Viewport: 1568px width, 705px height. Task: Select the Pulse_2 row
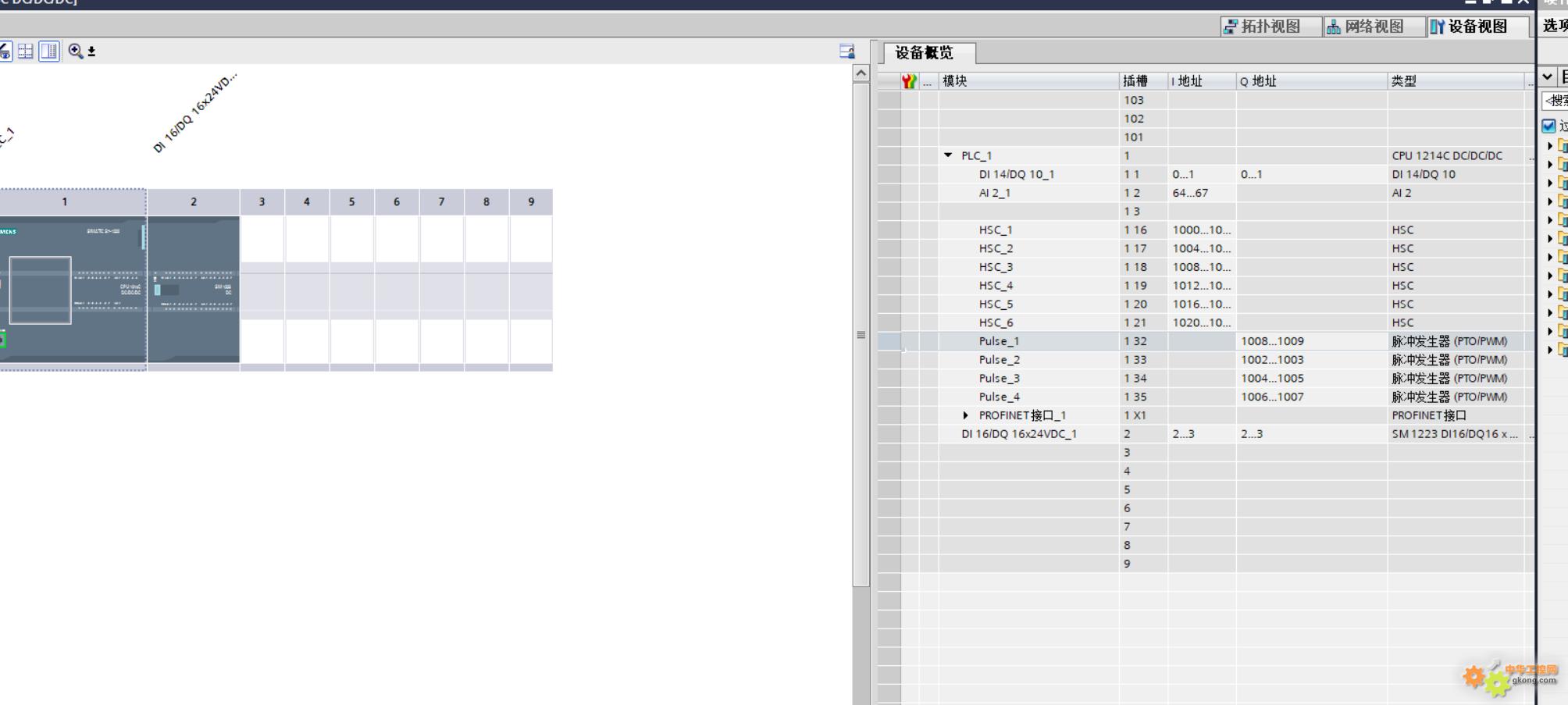[x=1206, y=360]
